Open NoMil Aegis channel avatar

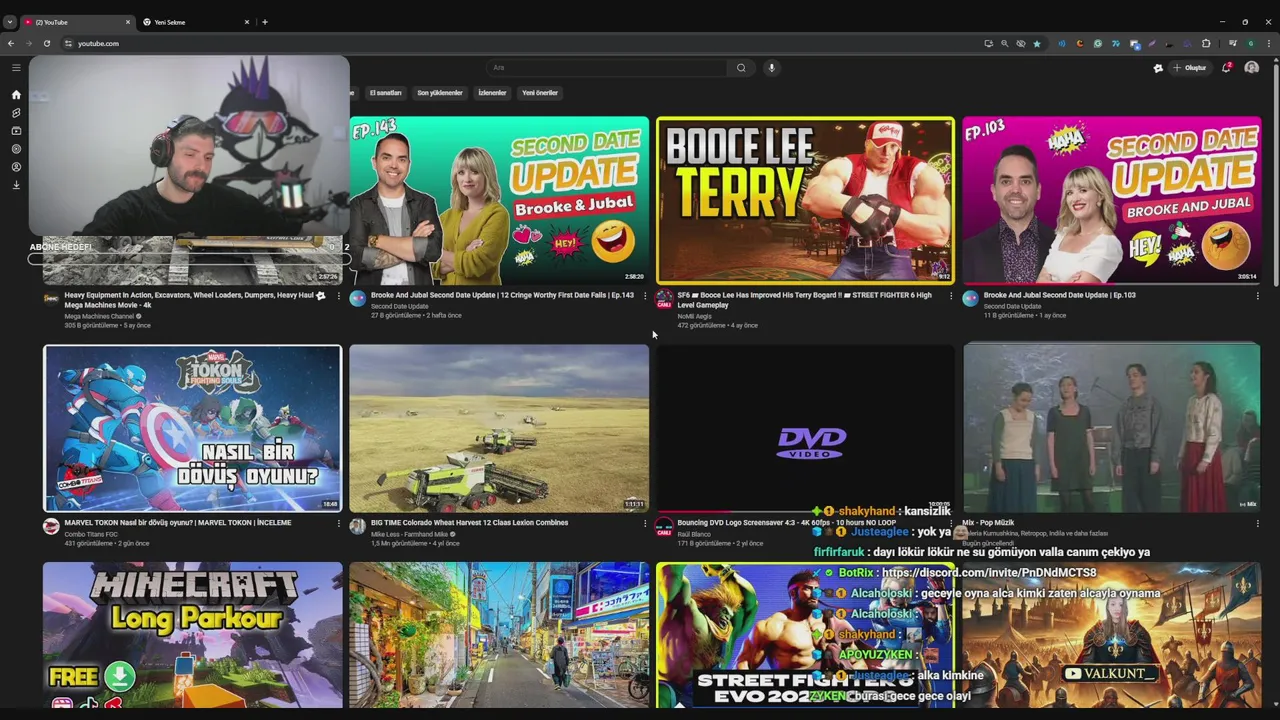[664, 299]
